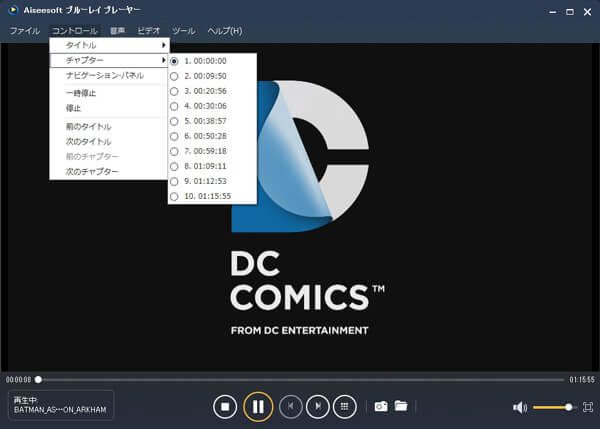Open the ファイル menu
The image size is (600, 429).
[25, 31]
